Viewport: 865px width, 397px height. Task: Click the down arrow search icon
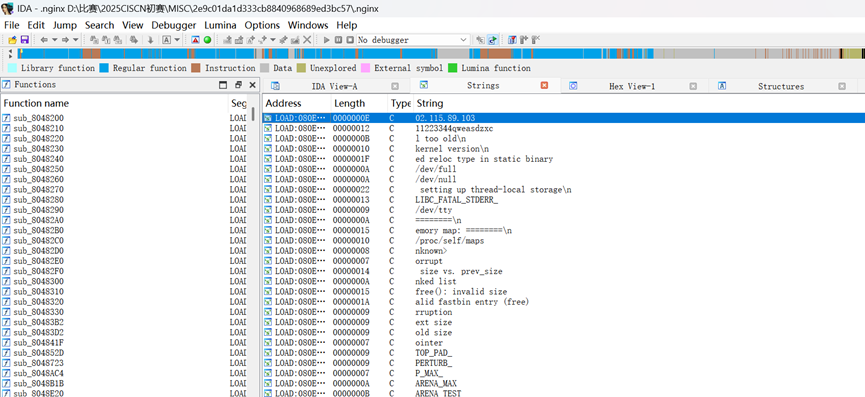tap(150, 40)
